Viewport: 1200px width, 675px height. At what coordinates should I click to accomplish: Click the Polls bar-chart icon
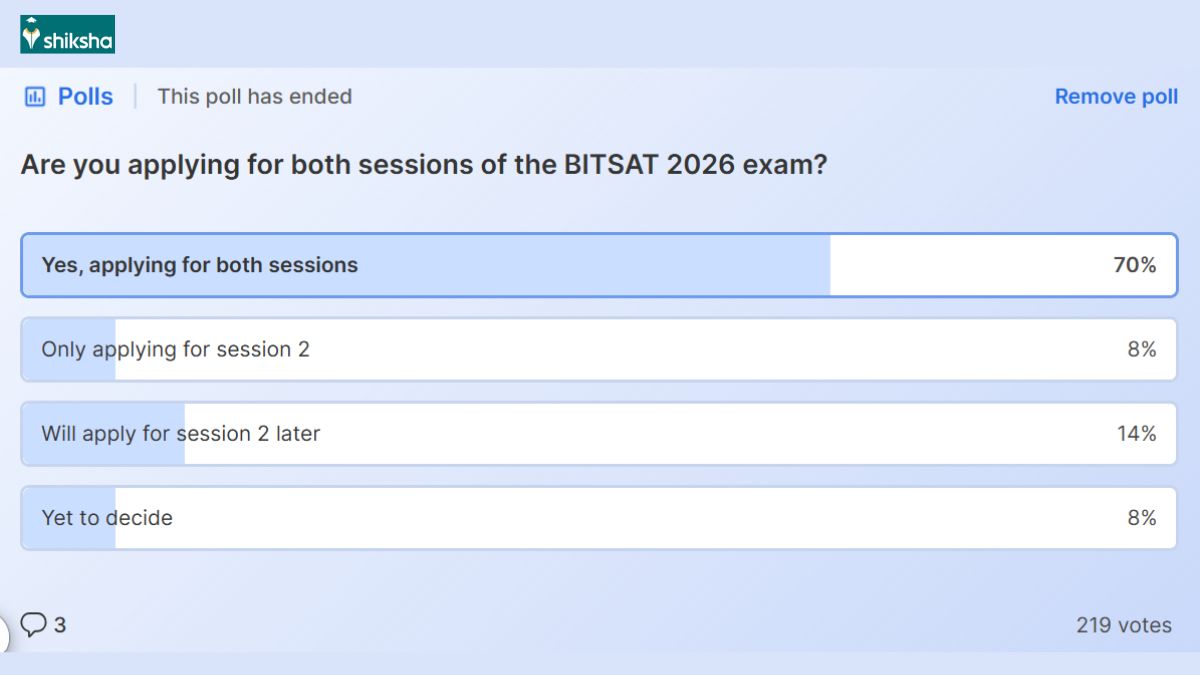tap(35, 97)
